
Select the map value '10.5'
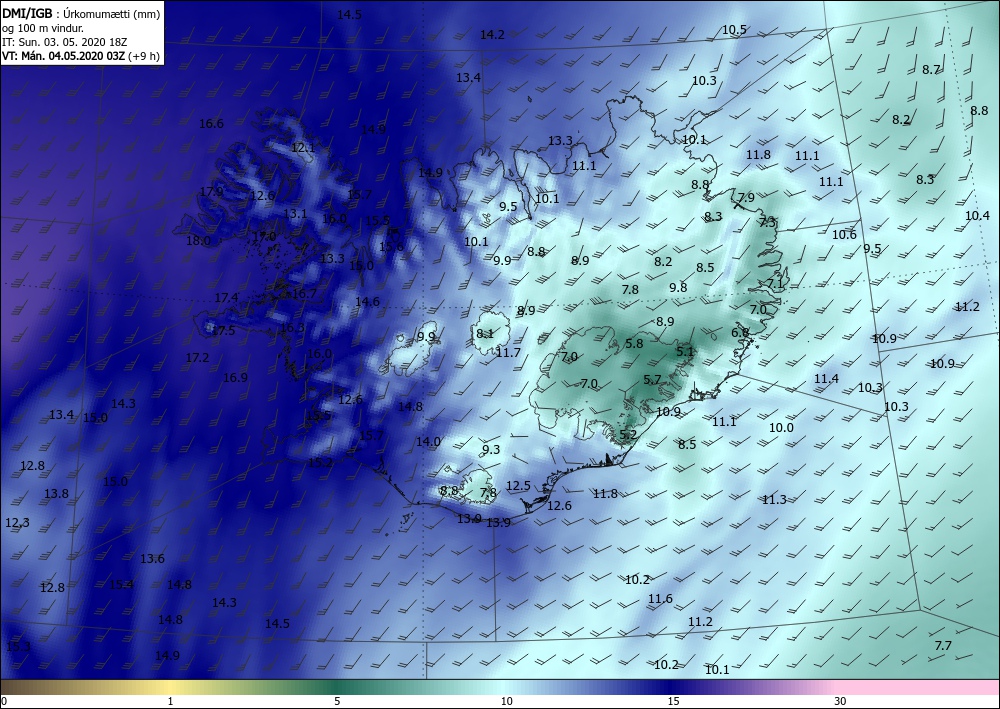[x=734, y=30]
